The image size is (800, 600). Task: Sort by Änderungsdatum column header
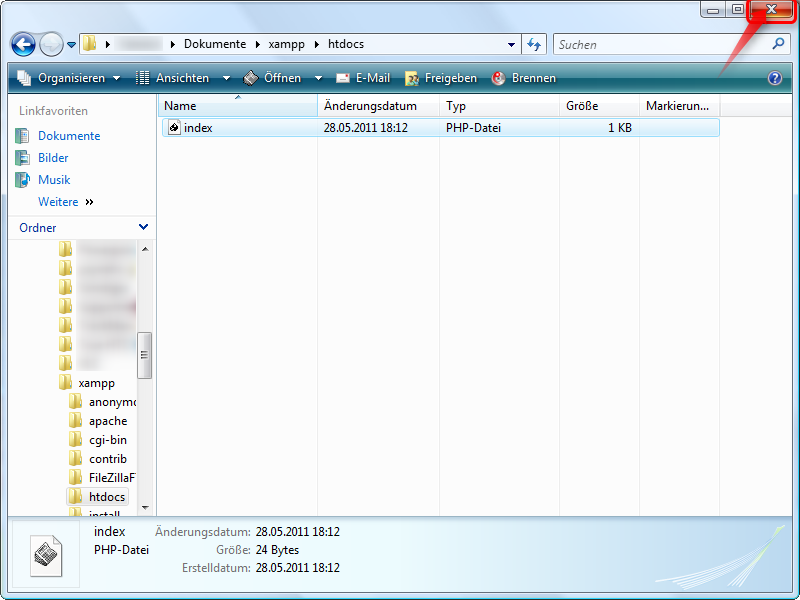click(379, 106)
